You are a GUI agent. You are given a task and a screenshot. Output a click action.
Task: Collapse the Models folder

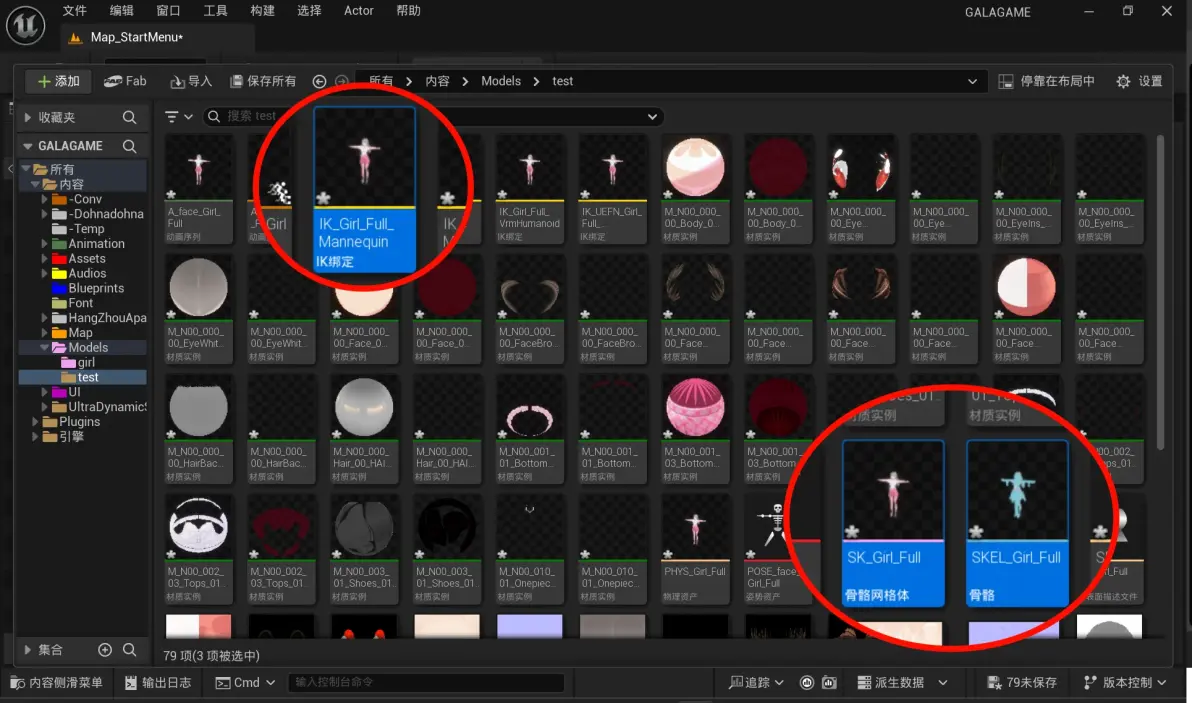pyautogui.click(x=44, y=347)
